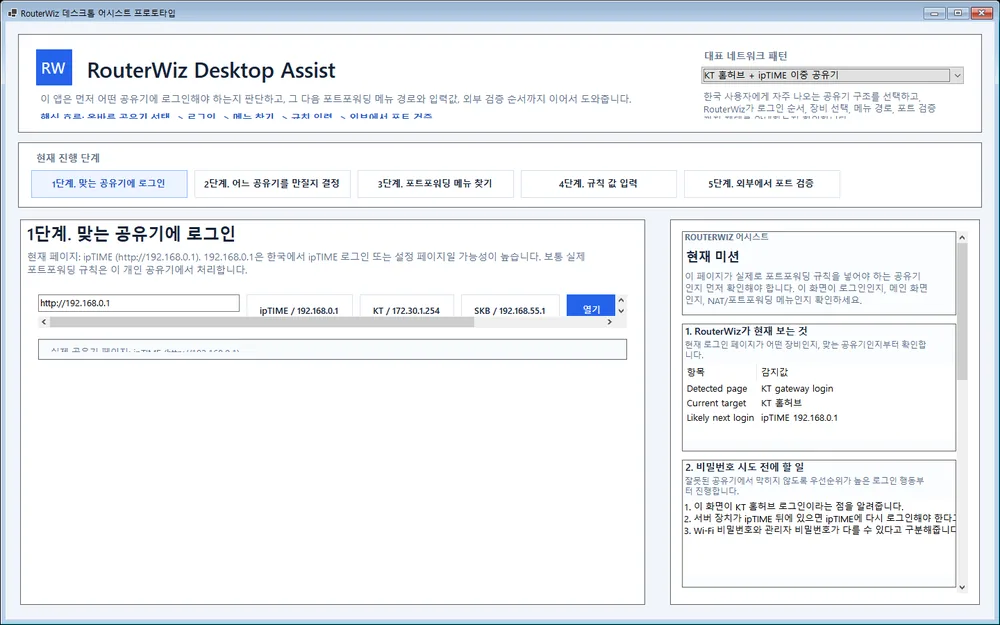The image size is (1000, 625).
Task: Click the RouterWiz Desktop Assist title text
Action: pyautogui.click(x=211, y=70)
